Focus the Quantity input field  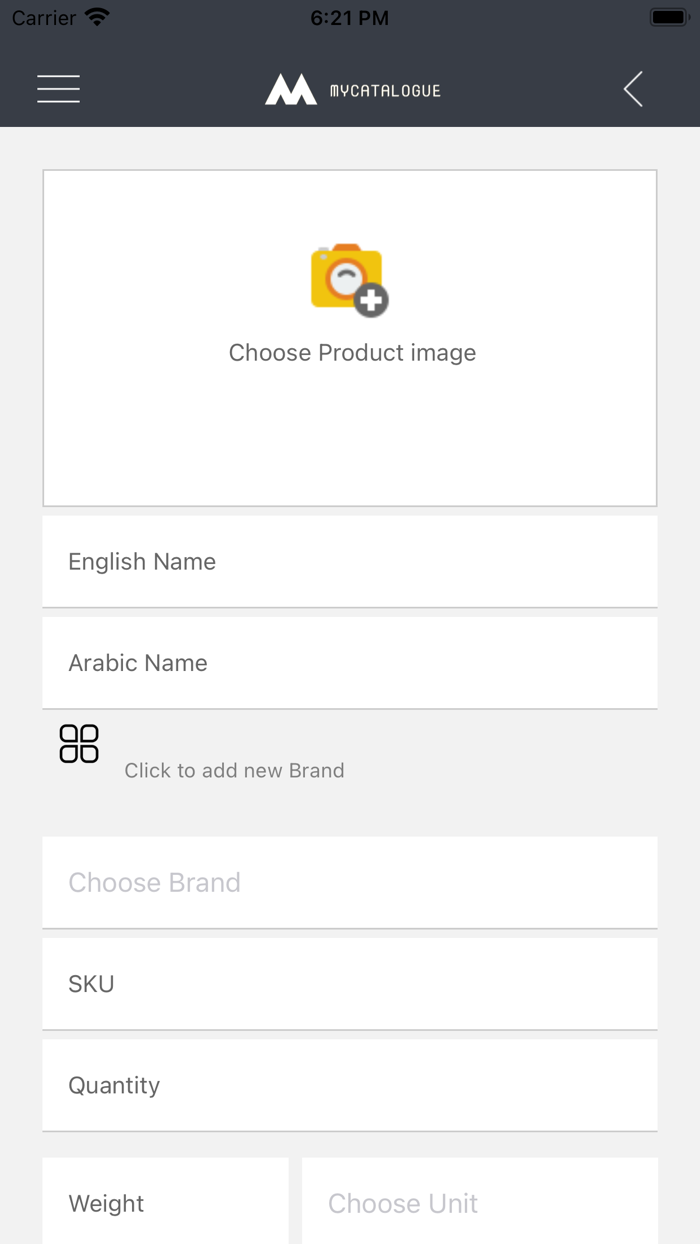350,1085
